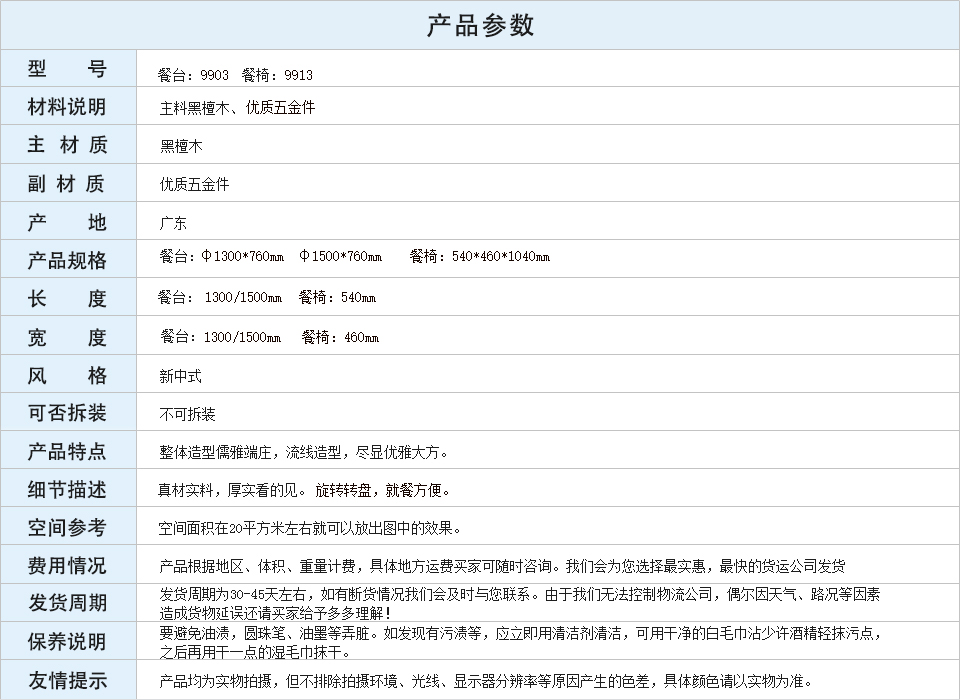Select the 型号 row label
The height and width of the screenshot is (700, 960).
68,69
